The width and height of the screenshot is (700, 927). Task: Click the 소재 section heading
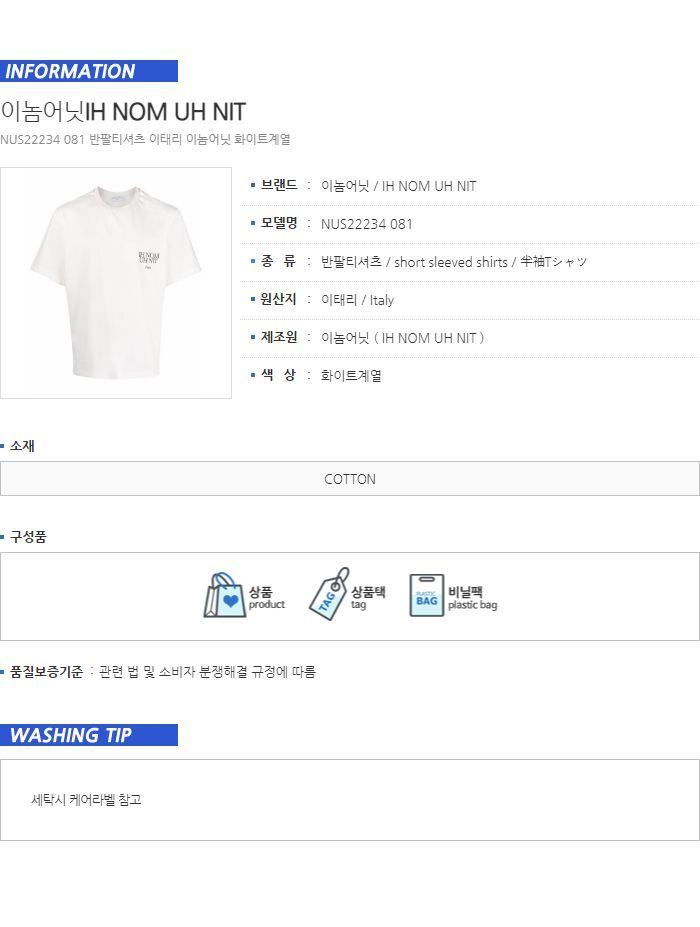(x=22, y=446)
